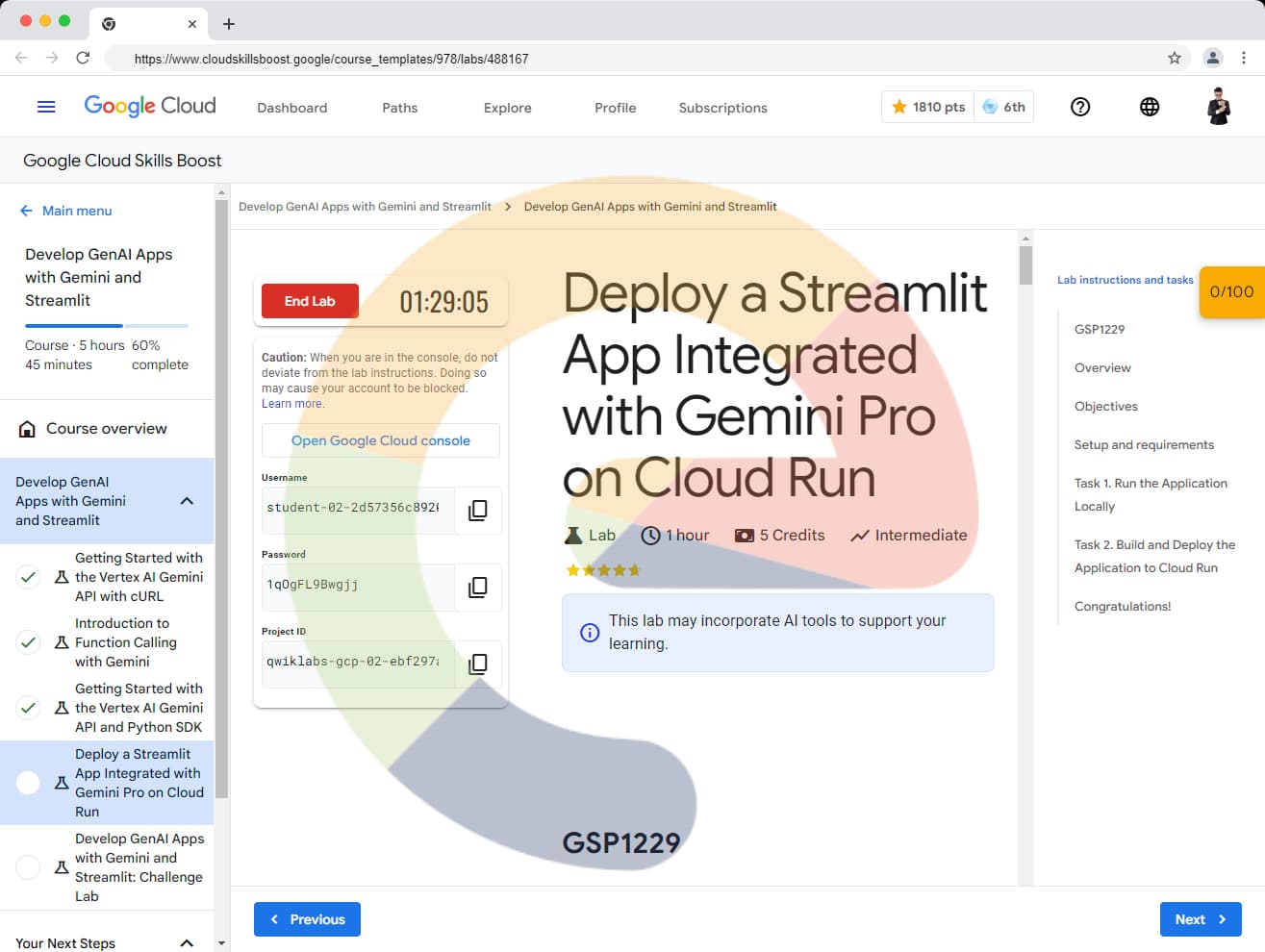Image resolution: width=1265 pixels, height=952 pixels.
Task: Click the first breadcrumb Develop GenAI Apps link
Action: coord(365,207)
